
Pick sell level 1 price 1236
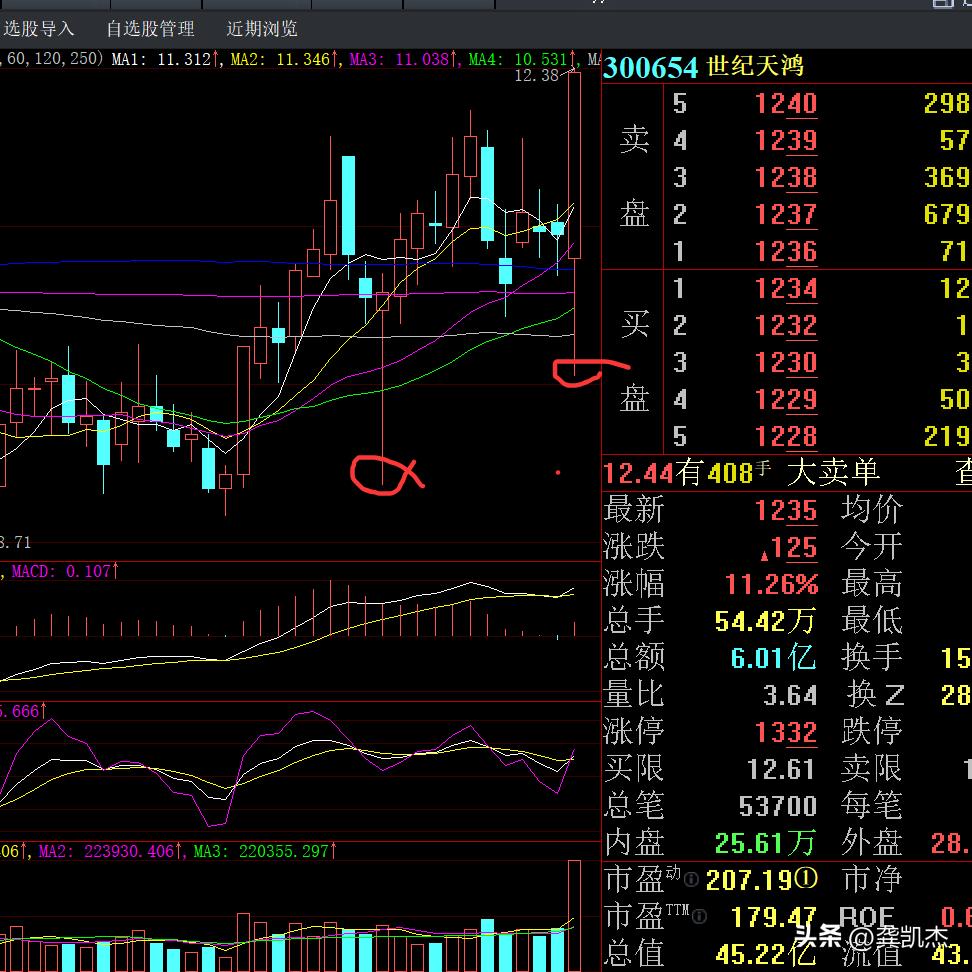(x=785, y=252)
